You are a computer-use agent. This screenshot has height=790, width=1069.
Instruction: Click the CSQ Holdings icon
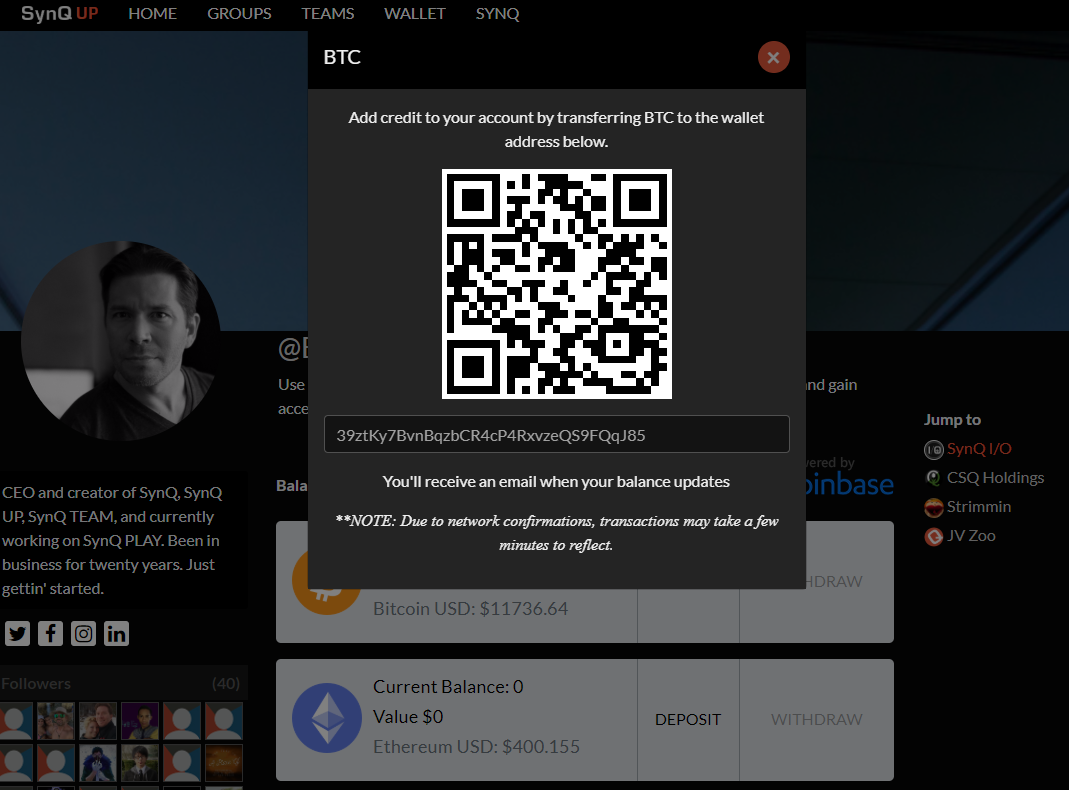tap(933, 478)
